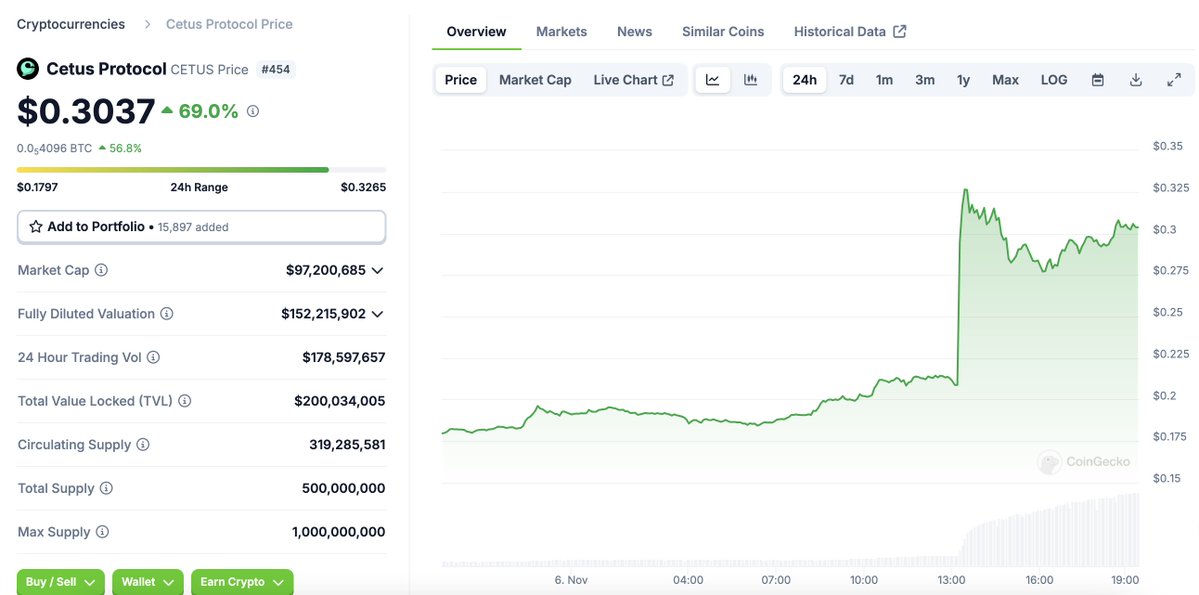1199x595 pixels.
Task: Show Circulating Supply info icon
Action: point(143,444)
